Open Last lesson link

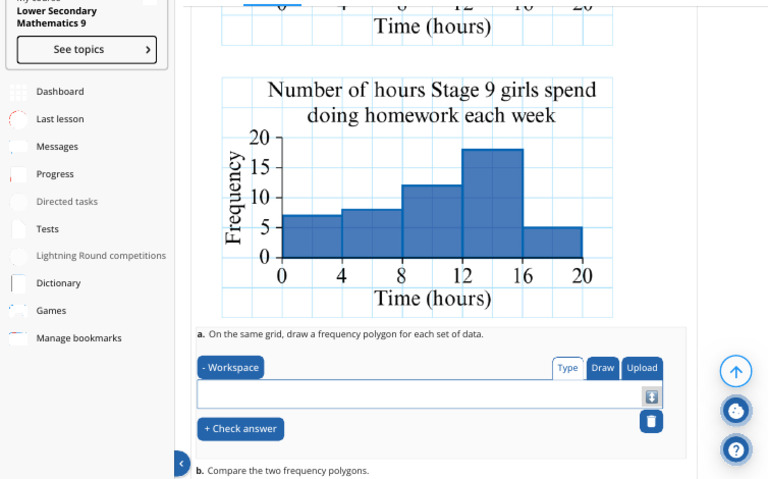click(60, 119)
